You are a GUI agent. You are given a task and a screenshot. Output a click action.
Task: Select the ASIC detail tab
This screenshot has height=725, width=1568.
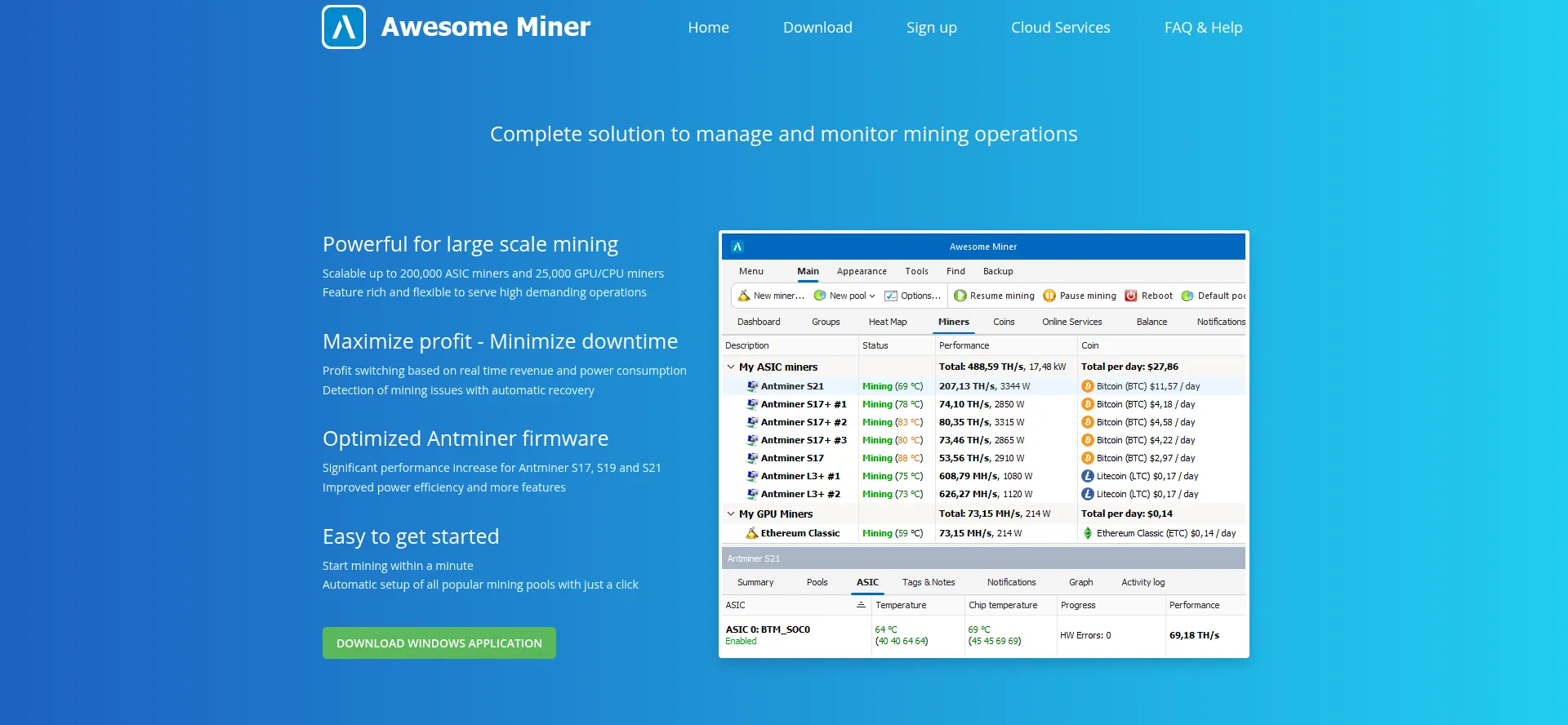click(x=867, y=582)
